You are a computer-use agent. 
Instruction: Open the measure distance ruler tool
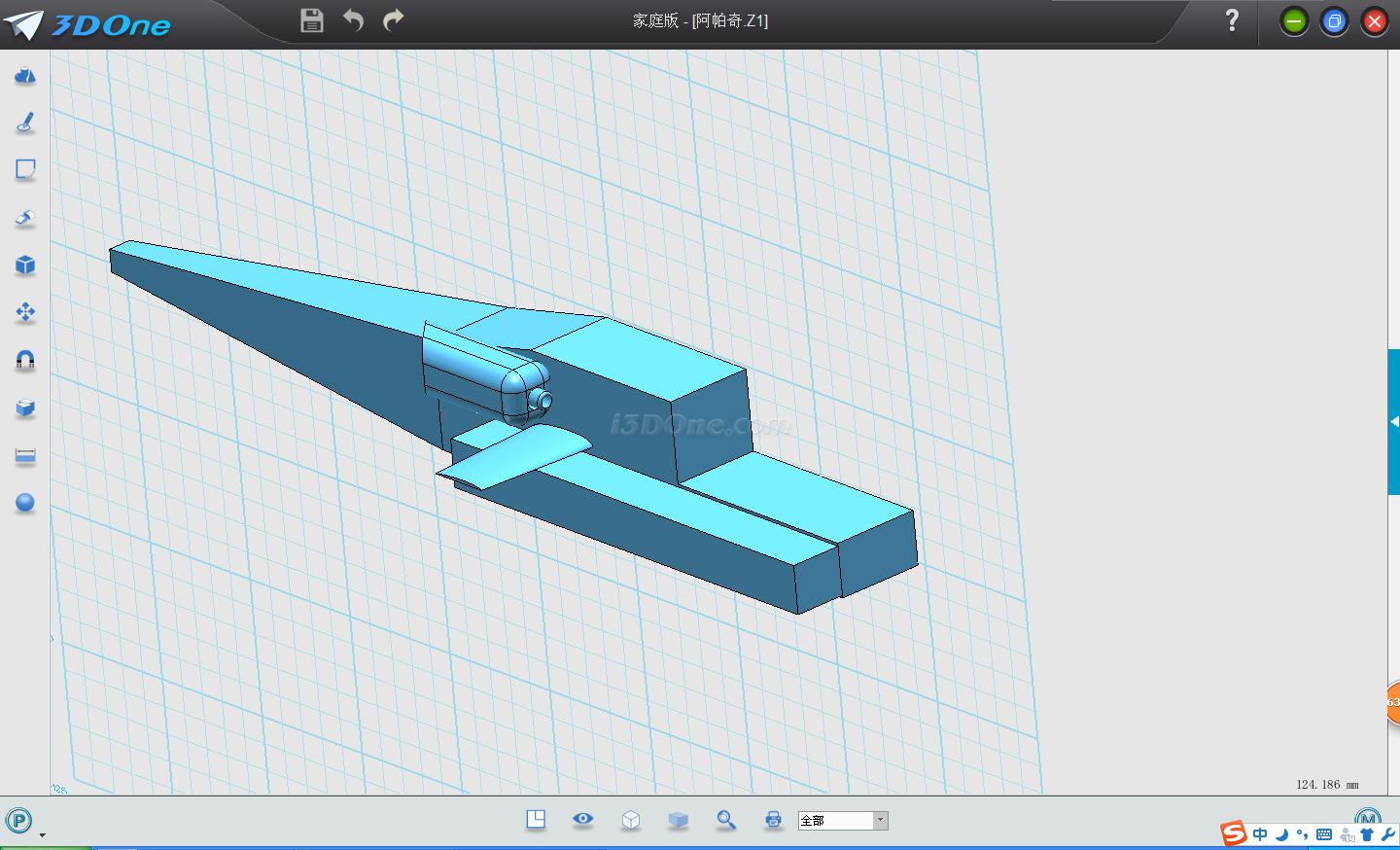[25, 456]
